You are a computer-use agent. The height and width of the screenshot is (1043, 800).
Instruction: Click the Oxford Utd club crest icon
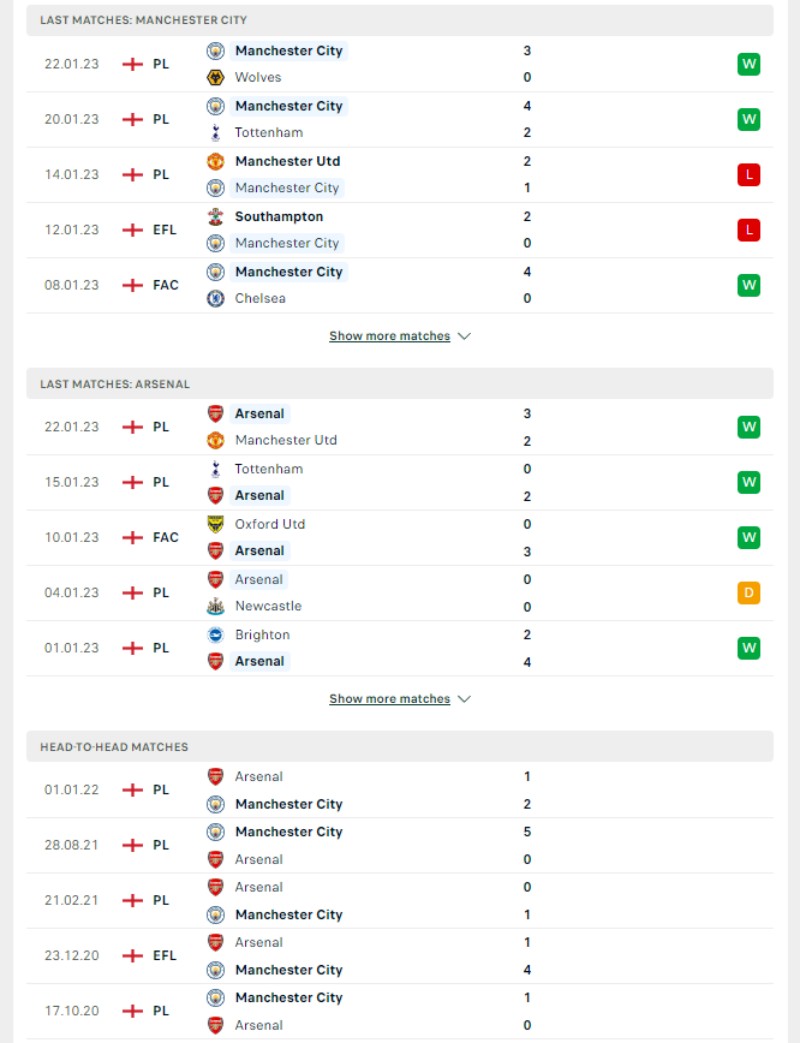(x=215, y=524)
